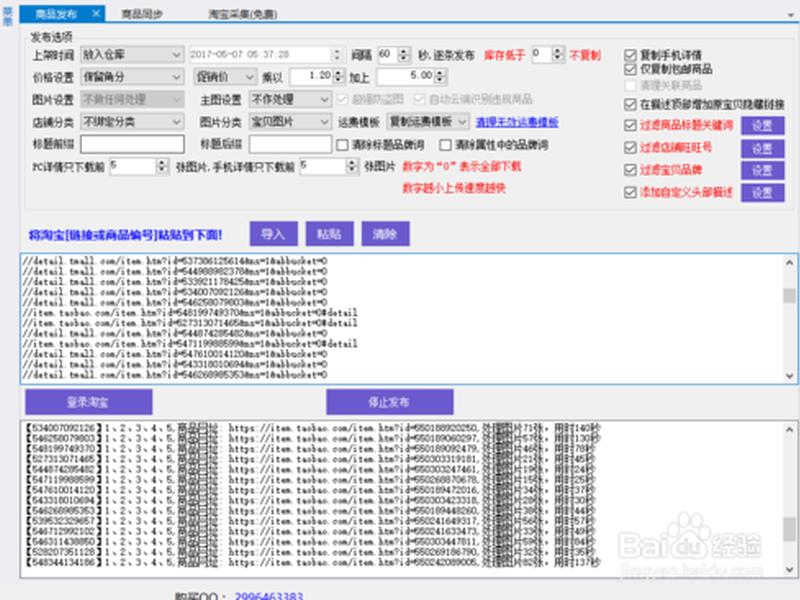Click 设置 button beside 添加自定义头部描述
This screenshot has height=600, width=800.
click(762, 193)
